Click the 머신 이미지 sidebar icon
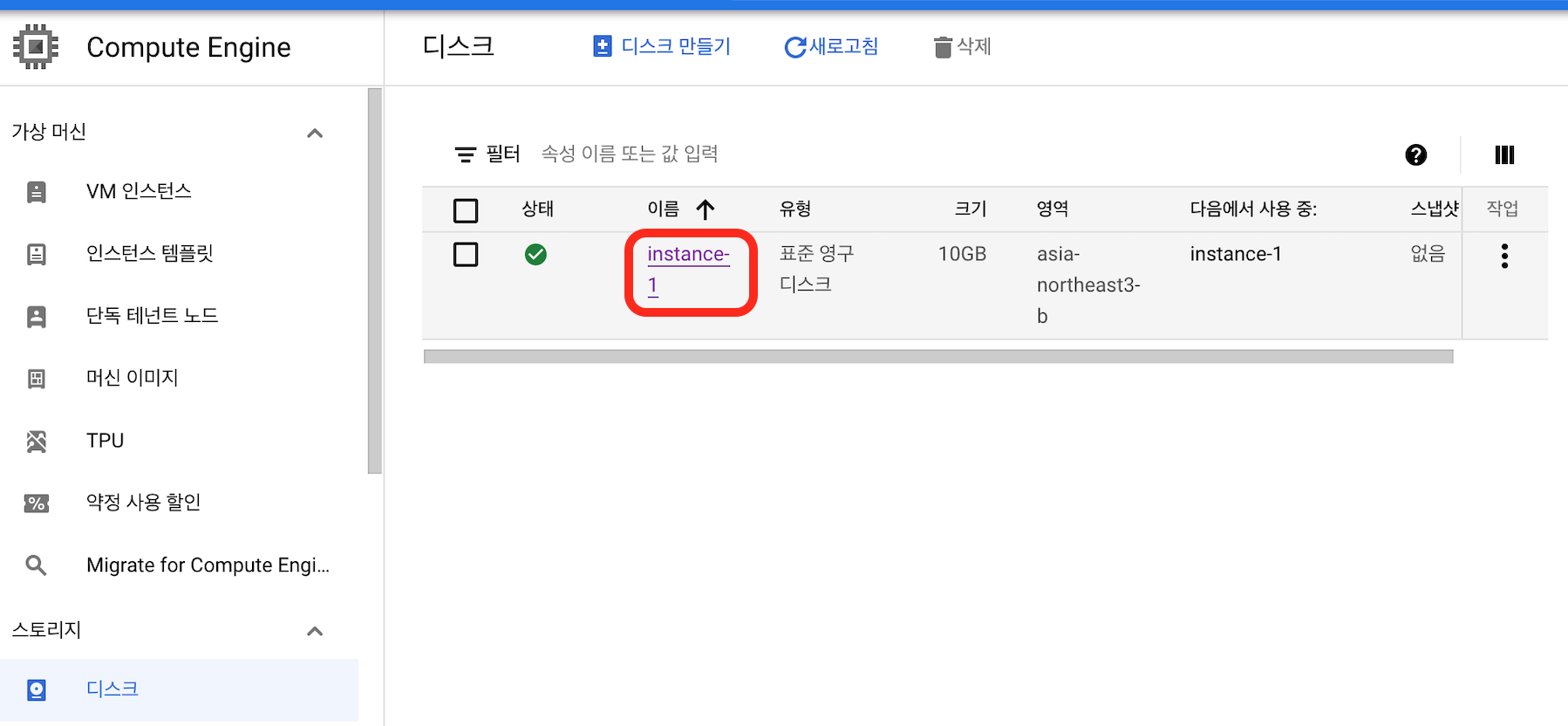Screen dimensions: 1568x726 tap(37, 379)
